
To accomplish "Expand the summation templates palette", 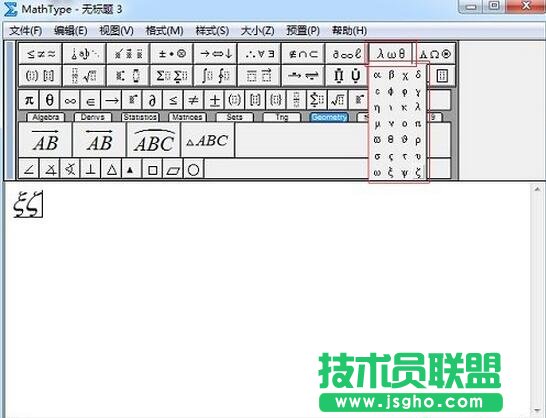I will [x=172, y=76].
